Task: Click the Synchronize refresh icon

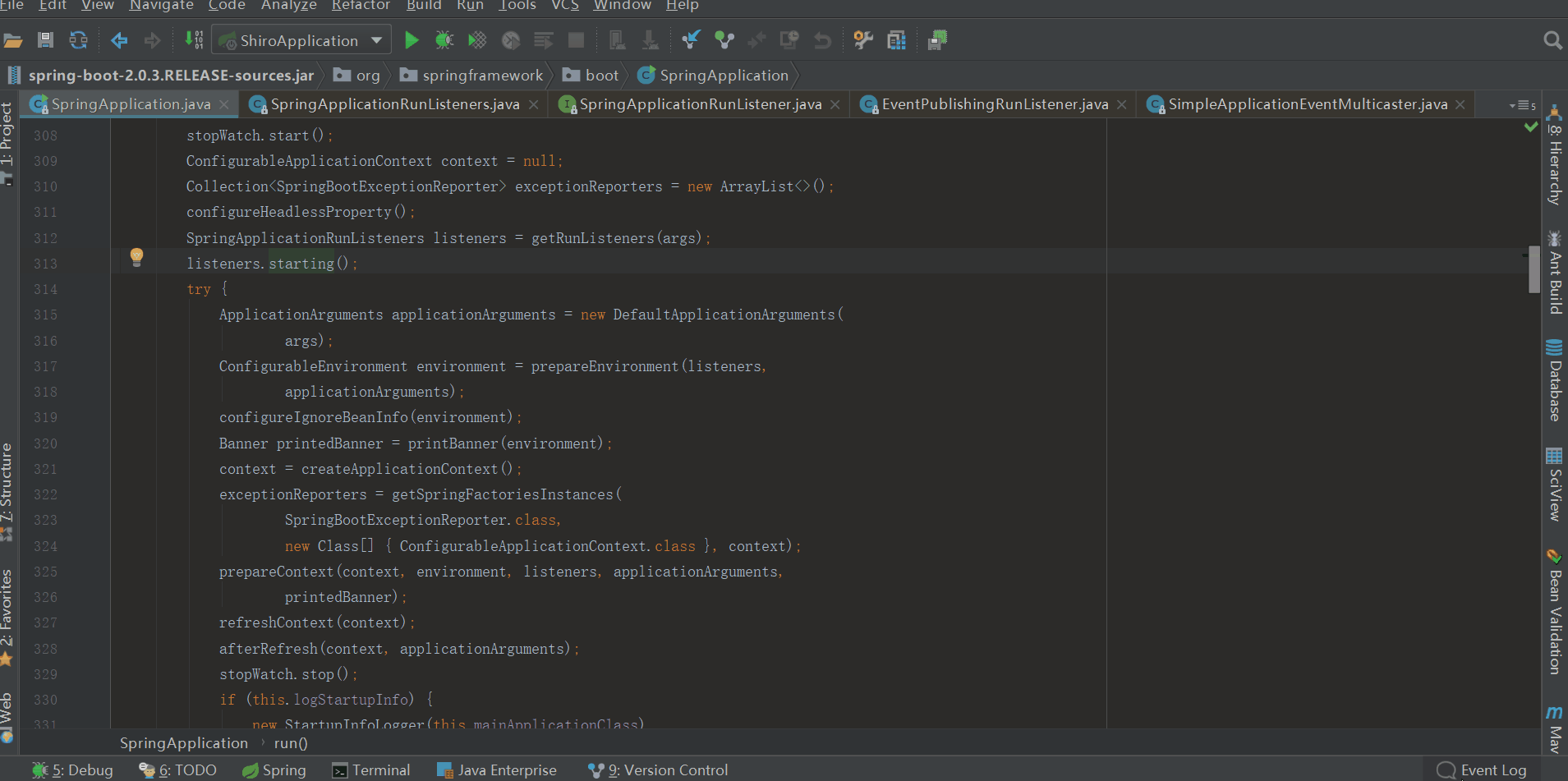Action: pos(78,40)
